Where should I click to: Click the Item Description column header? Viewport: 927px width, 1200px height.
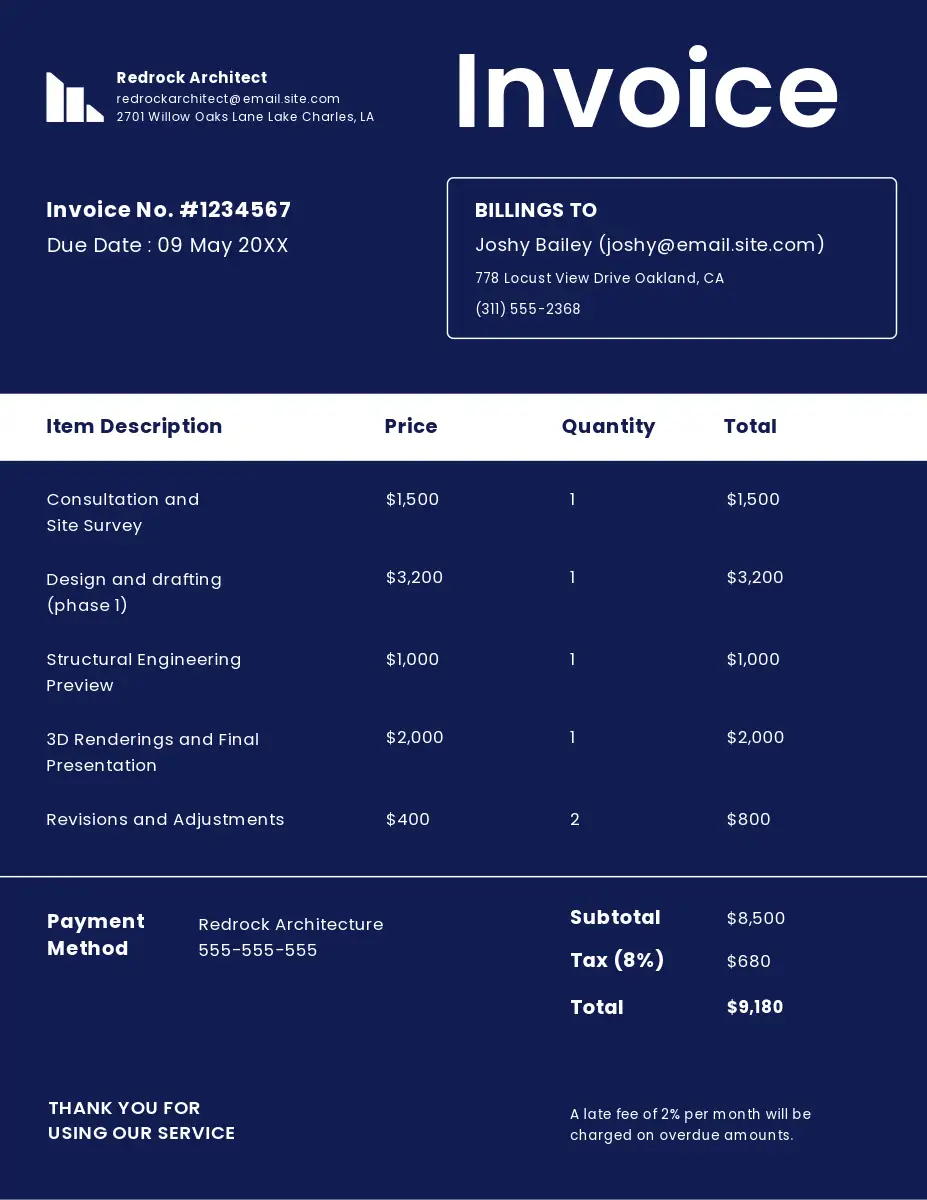134,426
